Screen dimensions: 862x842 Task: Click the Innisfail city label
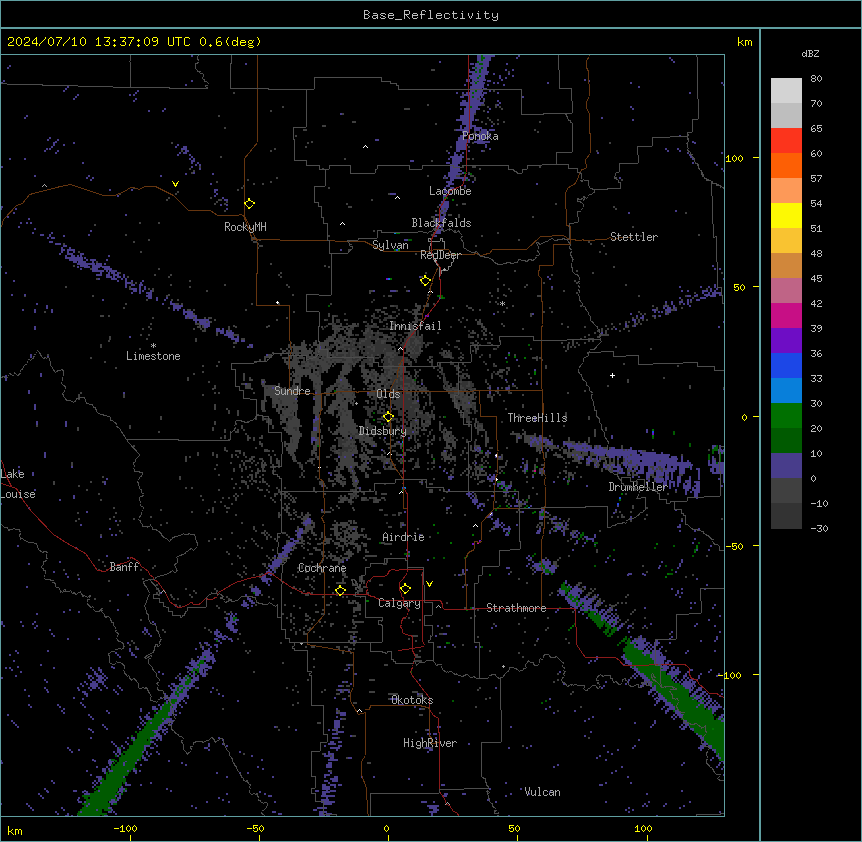415,326
